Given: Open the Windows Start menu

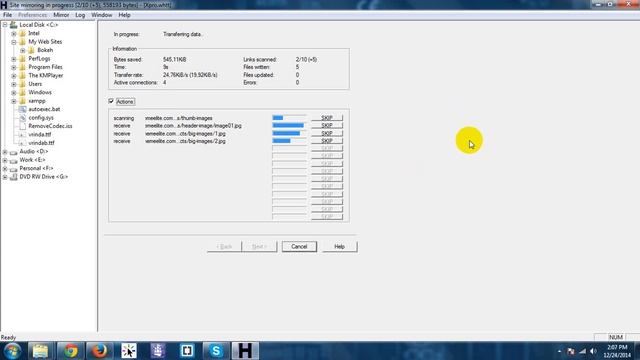Looking at the screenshot, I should pyautogui.click(x=12, y=351).
